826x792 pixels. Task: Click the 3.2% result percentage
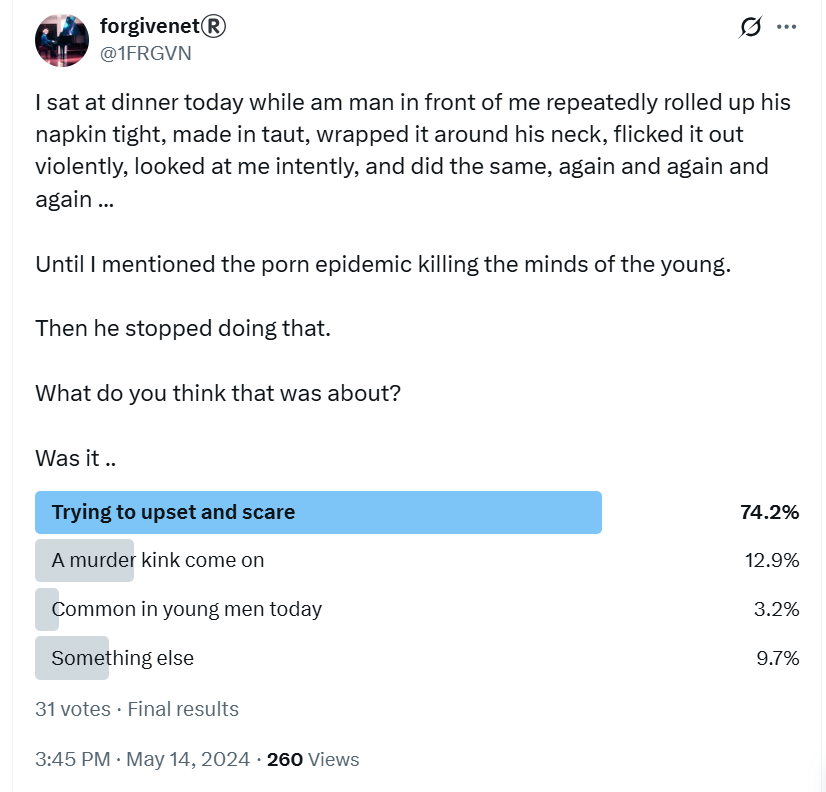pos(776,609)
